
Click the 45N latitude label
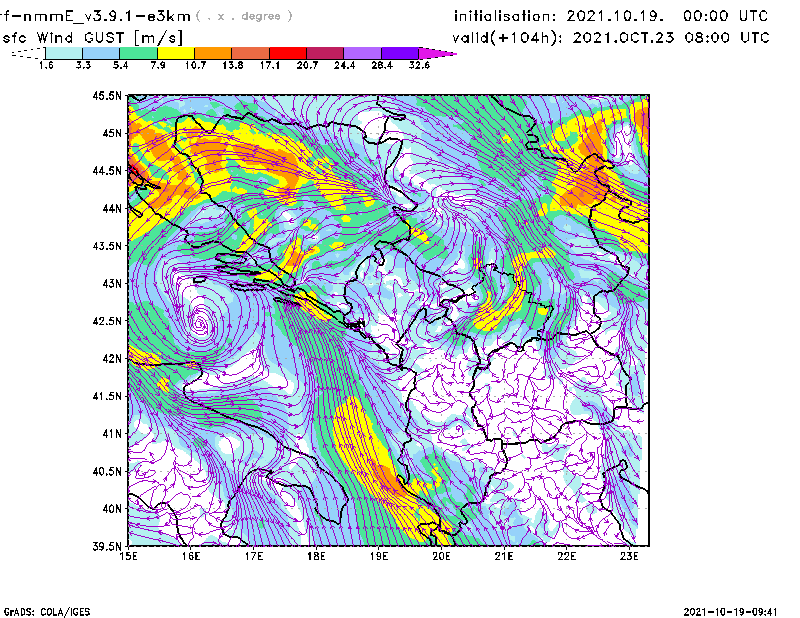pos(112,133)
